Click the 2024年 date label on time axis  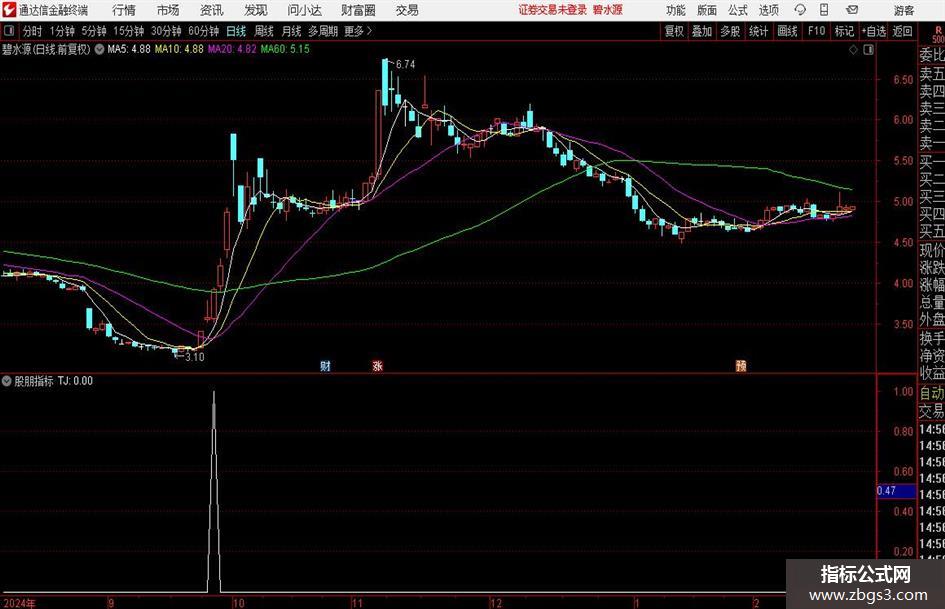tap(19, 602)
